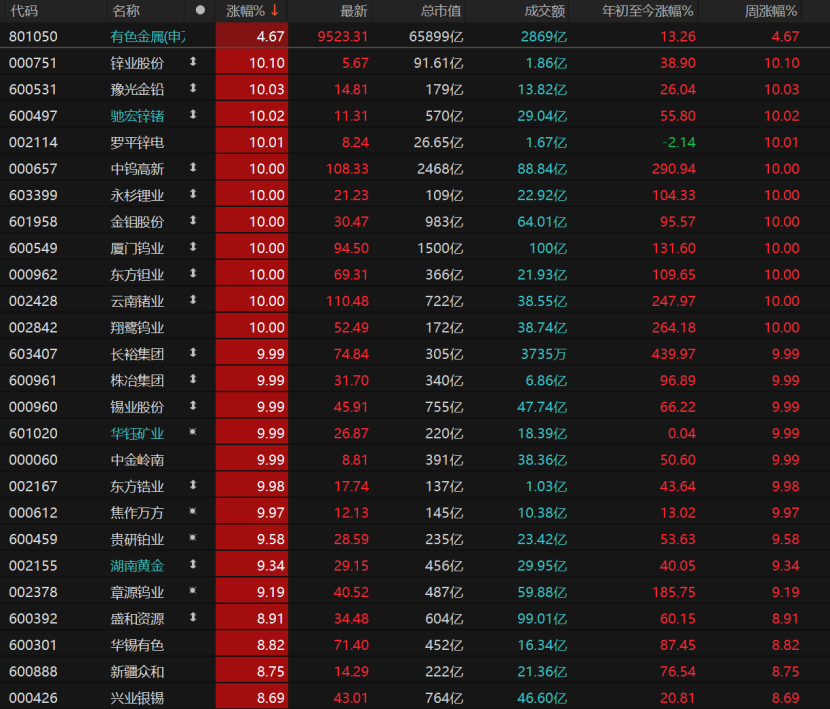Click the orange descending sort arrow

(x=275, y=11)
